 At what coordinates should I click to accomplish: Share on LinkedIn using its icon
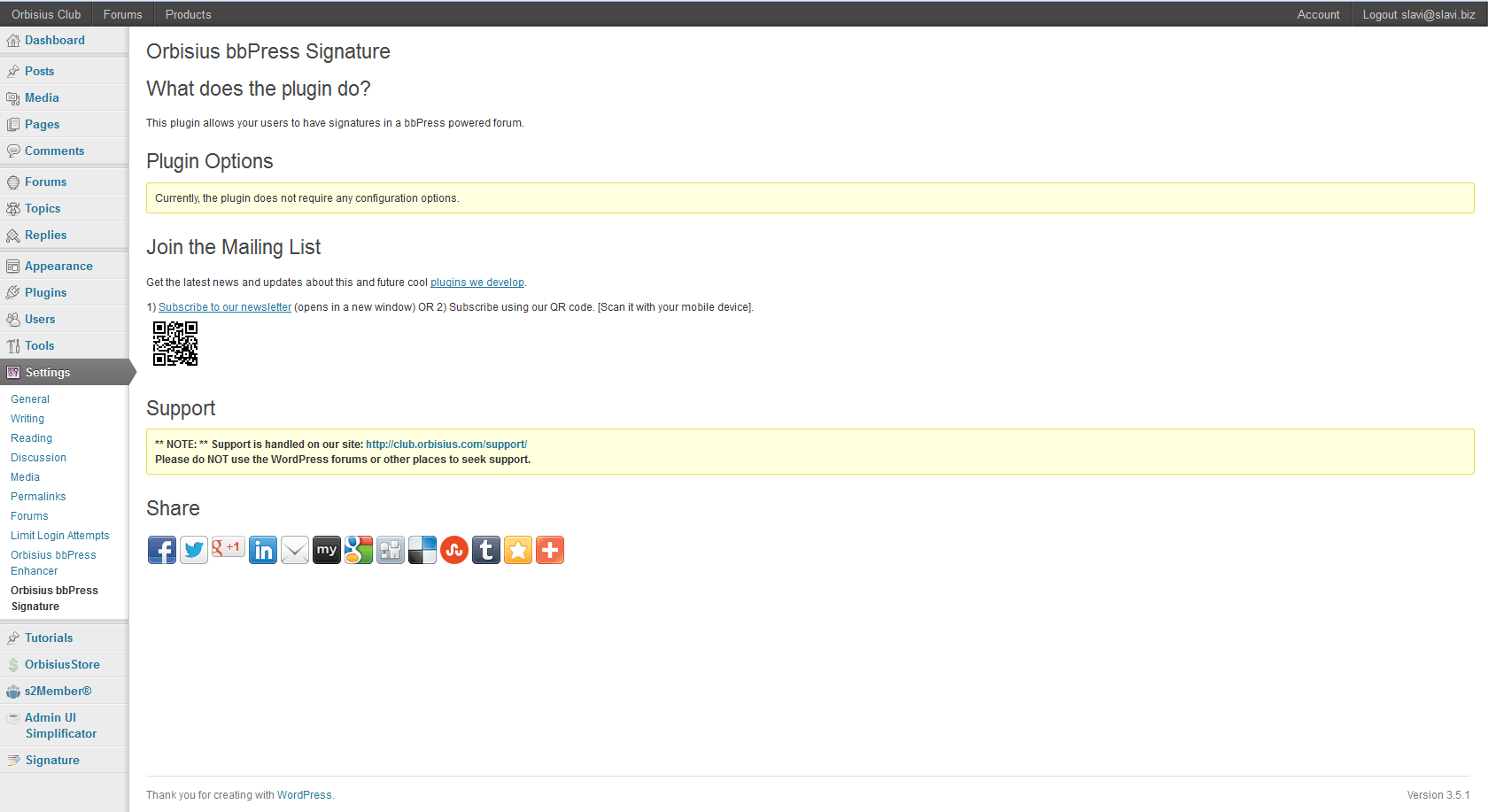[x=263, y=550]
